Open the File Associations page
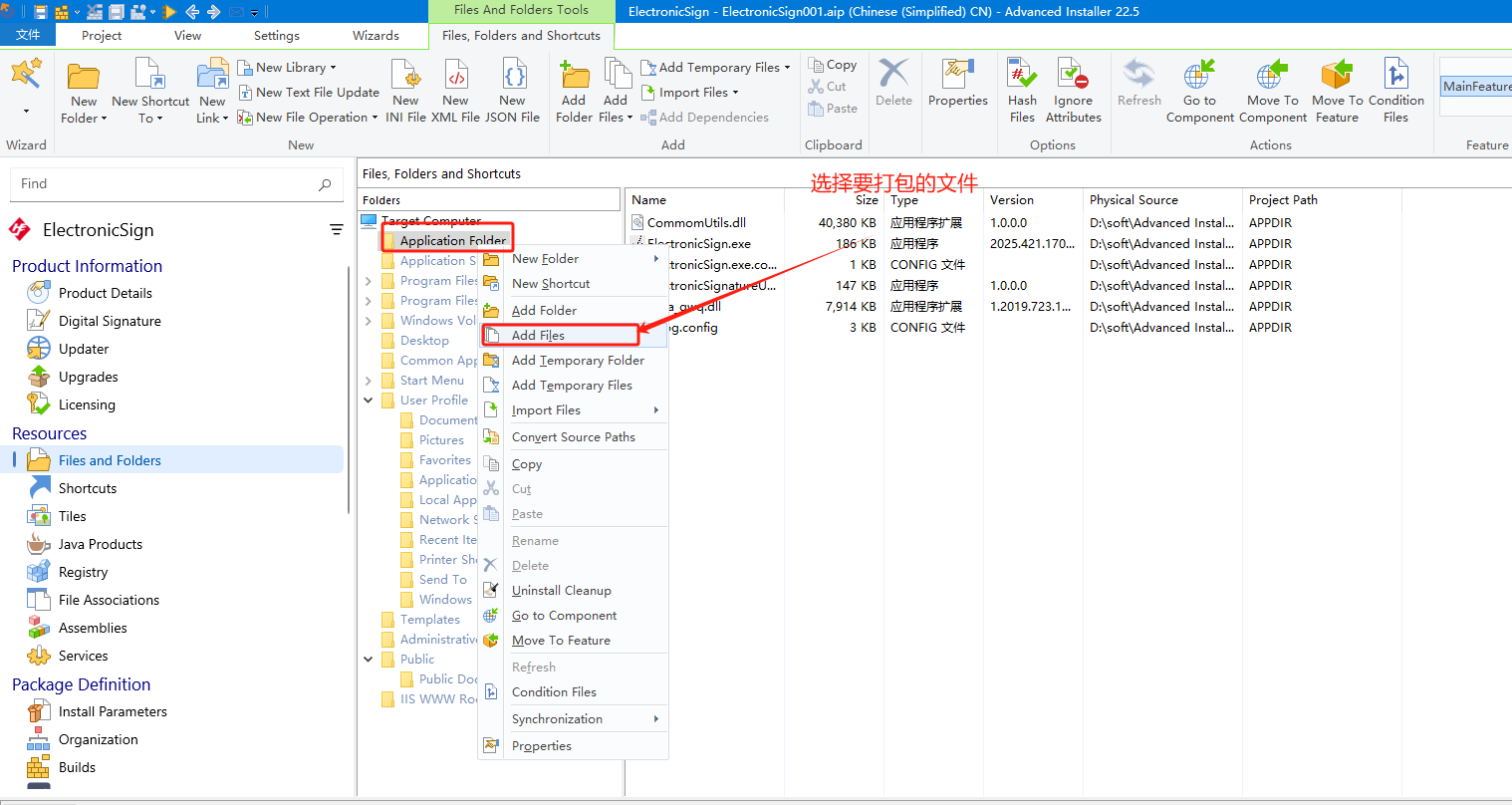The image size is (1512, 805). pyautogui.click(x=109, y=600)
